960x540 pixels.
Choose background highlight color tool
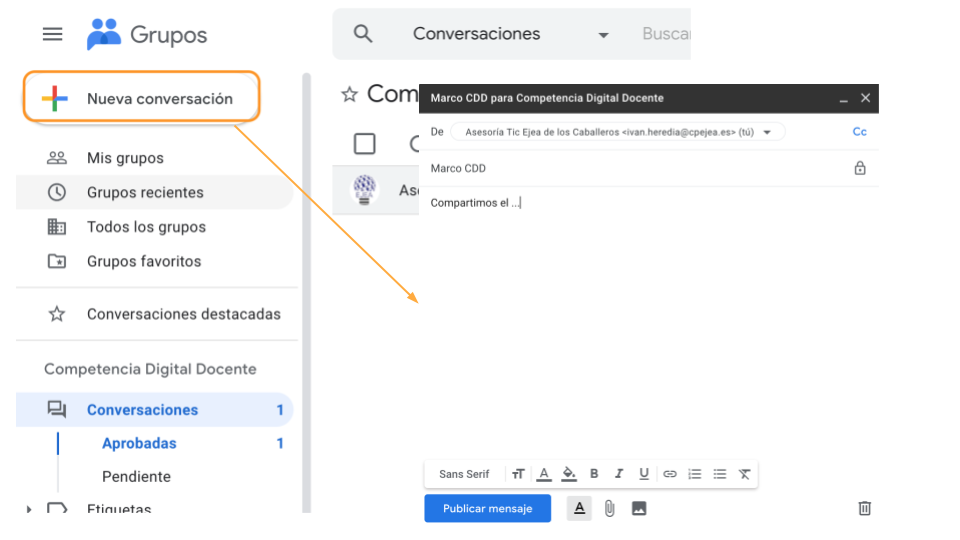569,474
